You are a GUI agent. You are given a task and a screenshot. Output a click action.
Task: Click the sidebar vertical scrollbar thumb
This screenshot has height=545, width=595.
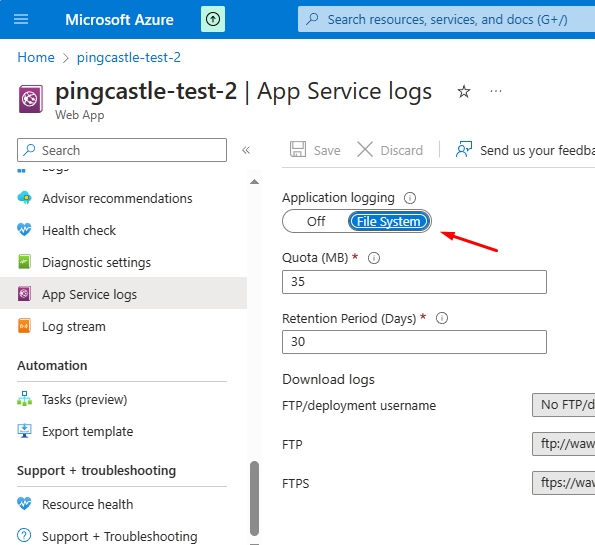(x=255, y=498)
